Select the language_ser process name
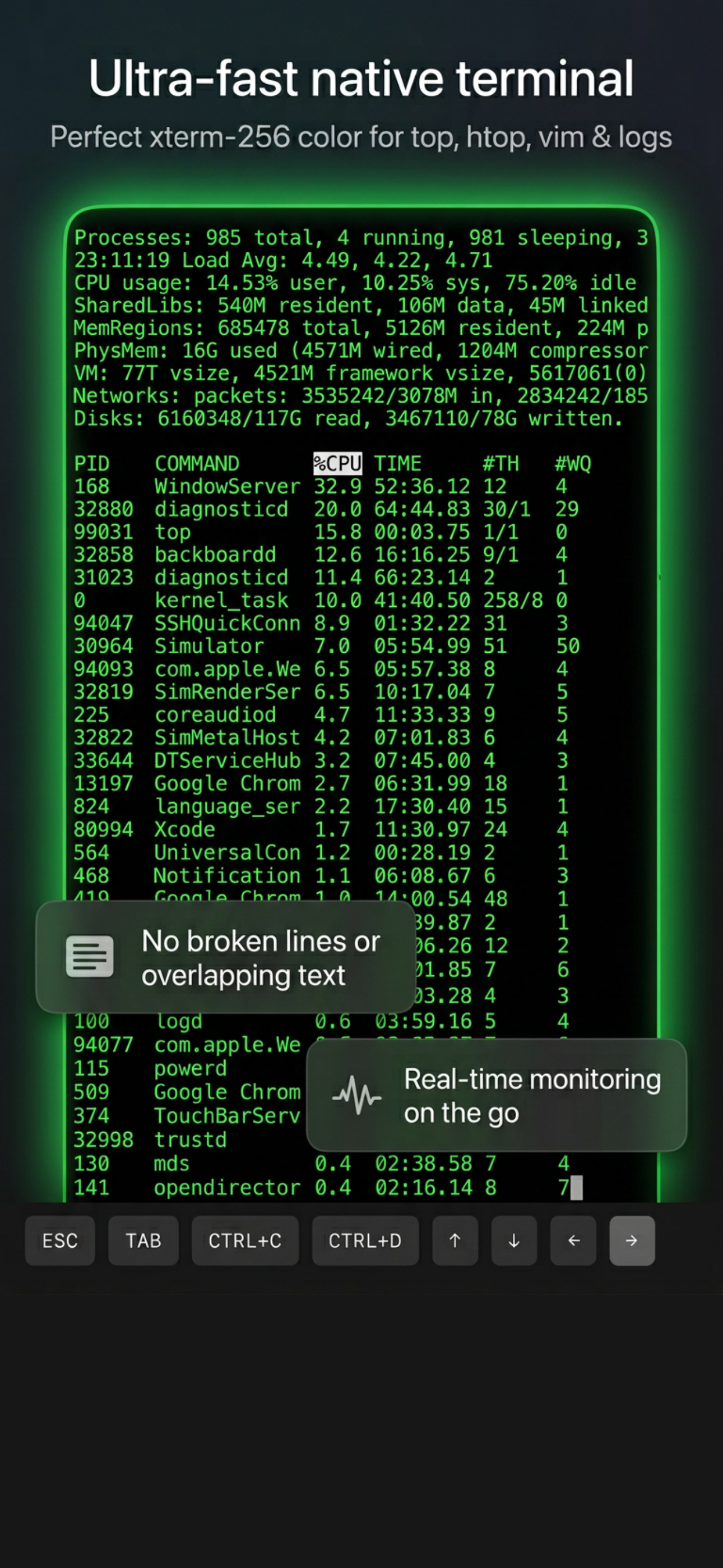 [x=228, y=806]
